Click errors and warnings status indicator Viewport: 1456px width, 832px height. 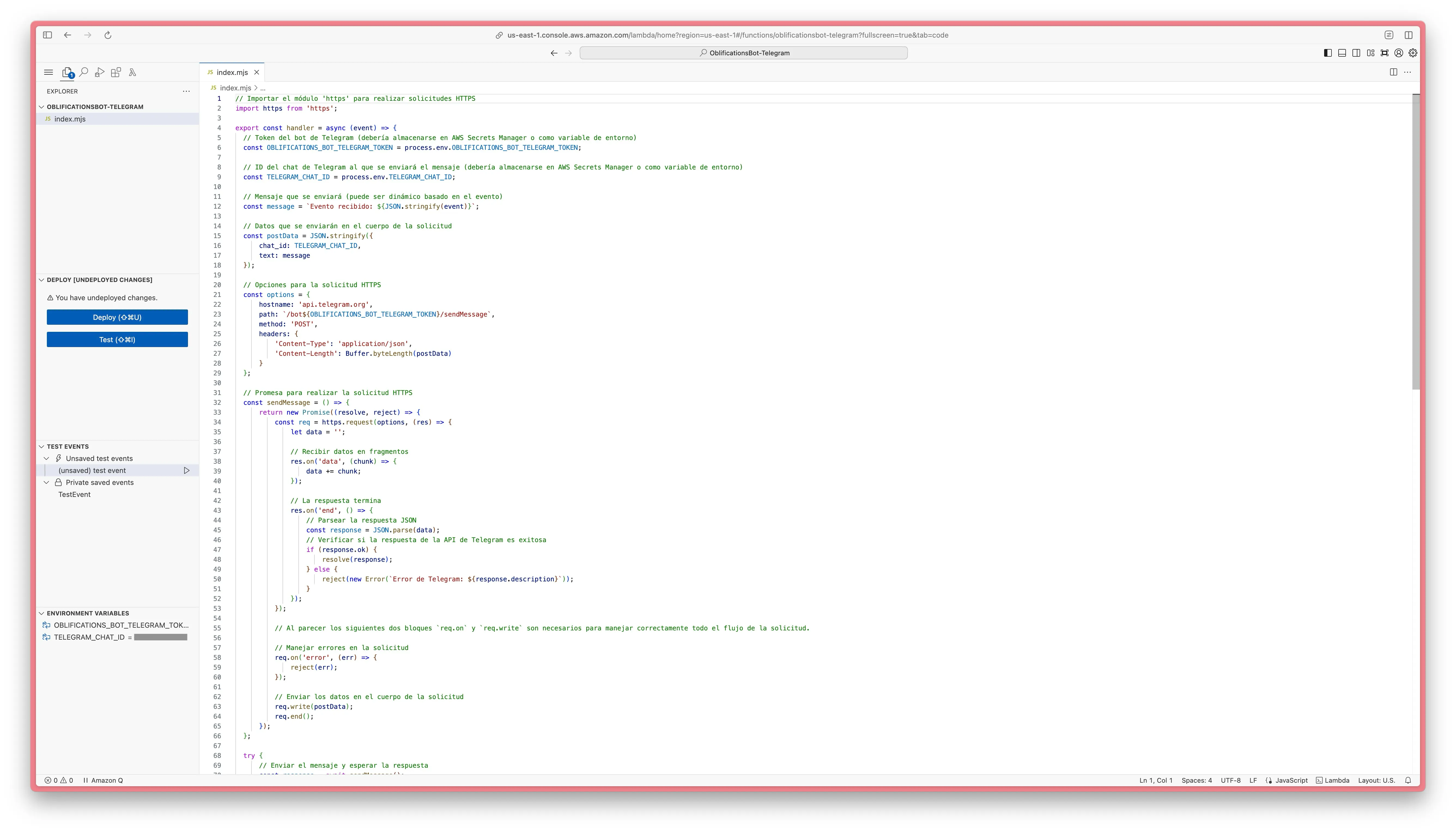coord(59,781)
